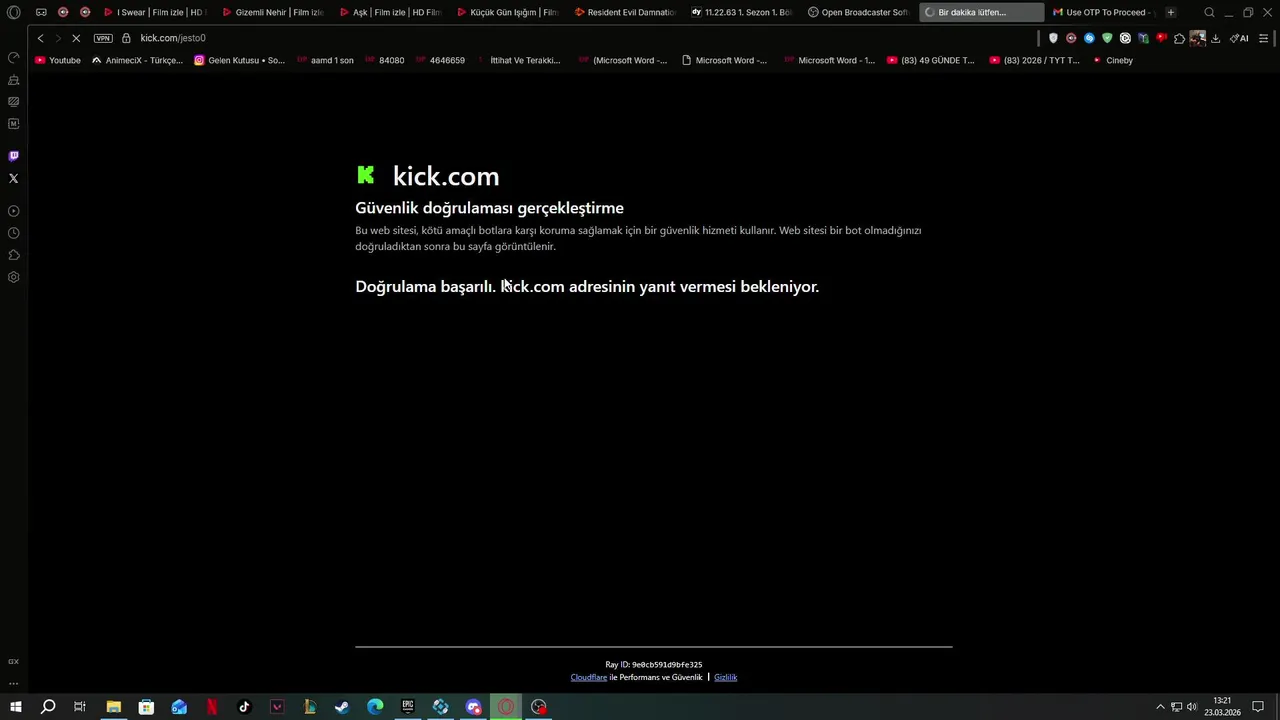Viewport: 1280px width, 720px height.
Task: Open the Opera GX main menu icon
Action: click(14, 13)
